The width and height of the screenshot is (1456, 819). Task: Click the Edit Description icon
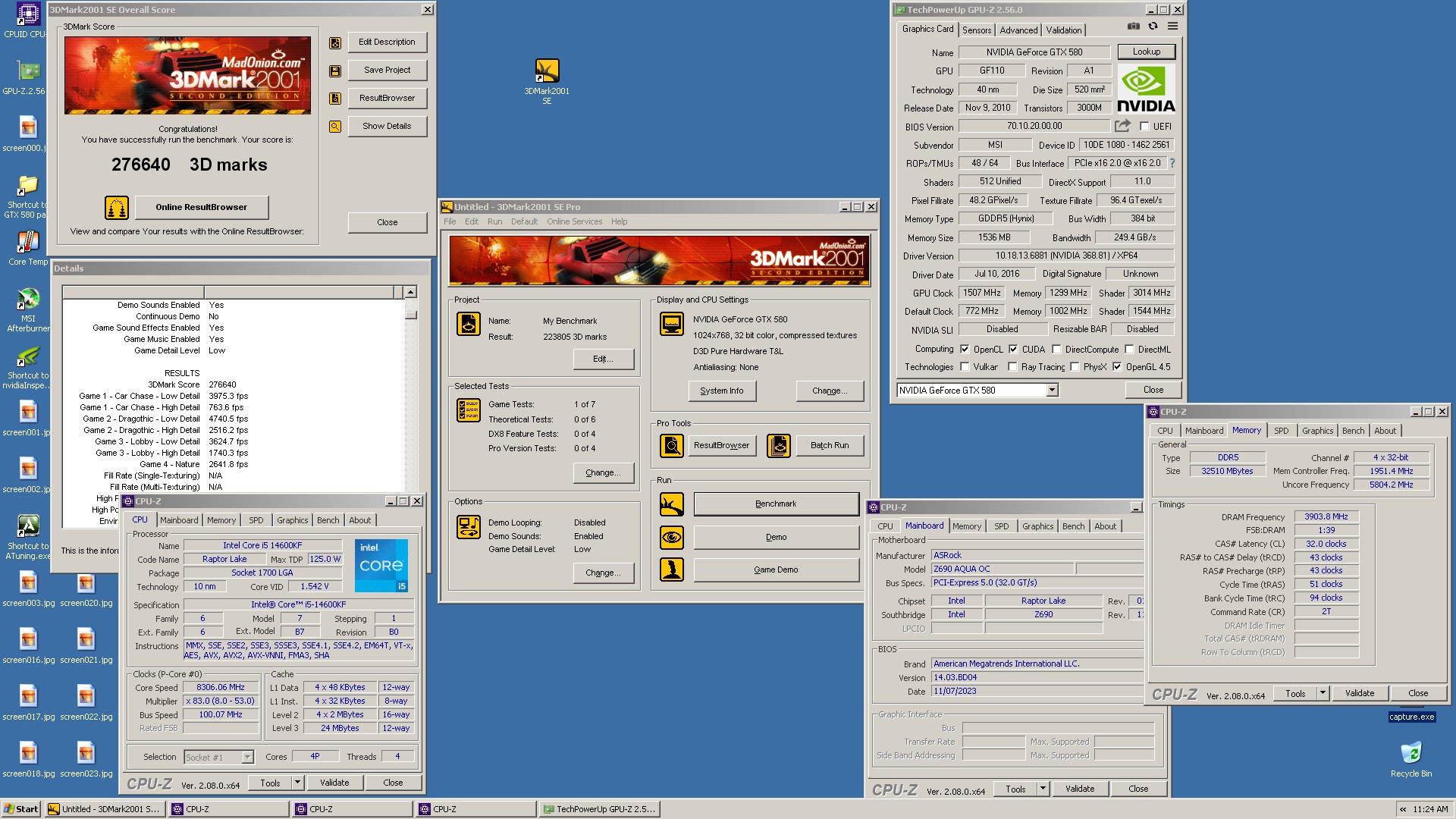(334, 43)
